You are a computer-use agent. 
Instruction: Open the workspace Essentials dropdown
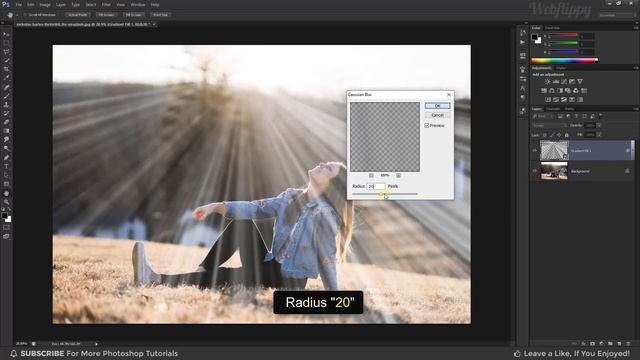[618, 15]
